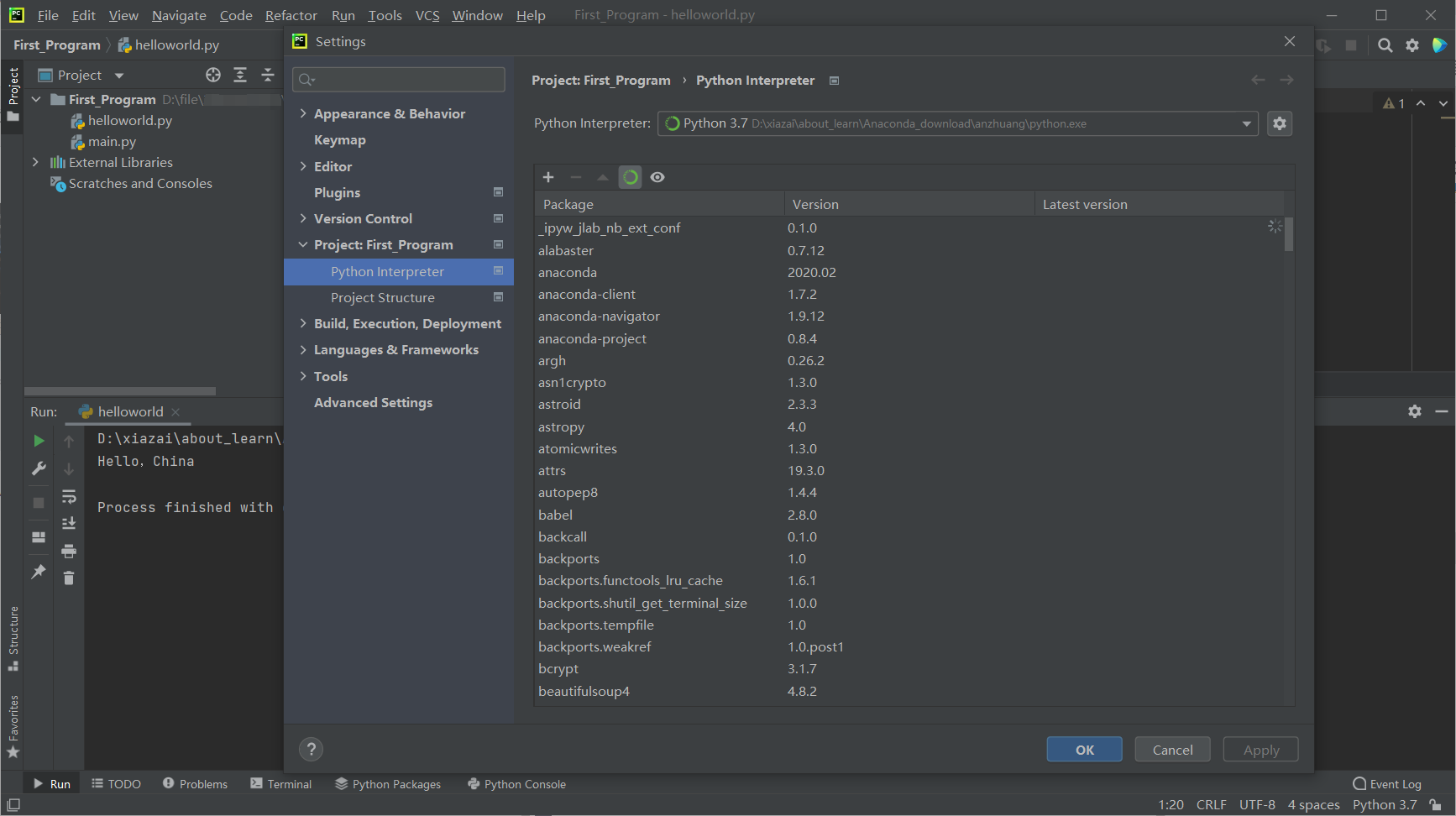Click the rerun green play icon
Viewport: 1456px width, 816px height.
click(x=39, y=441)
